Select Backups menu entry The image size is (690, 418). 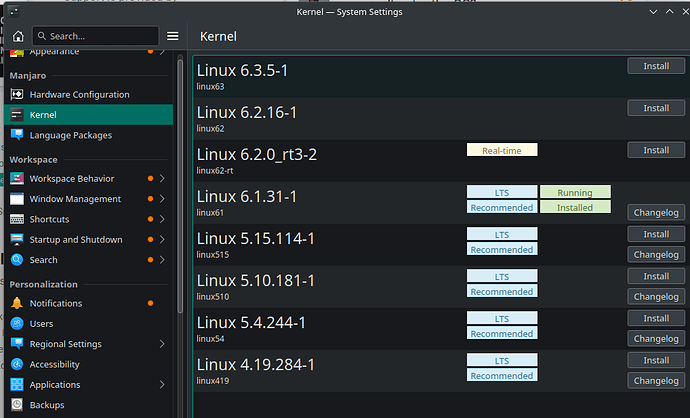[x=88, y=404]
